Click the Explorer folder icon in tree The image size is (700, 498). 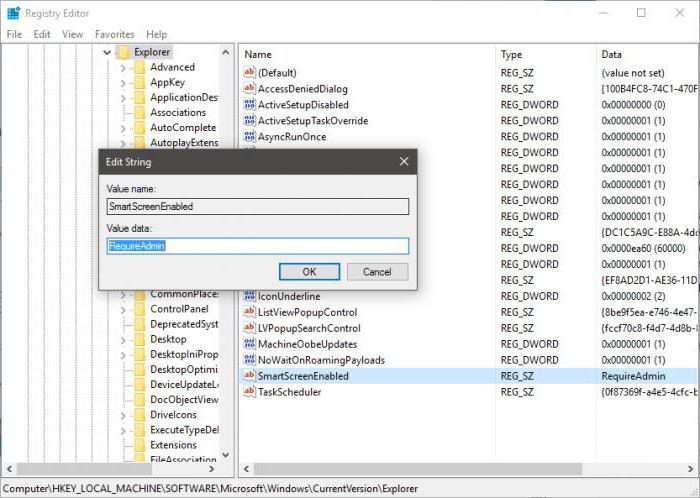[x=124, y=52]
